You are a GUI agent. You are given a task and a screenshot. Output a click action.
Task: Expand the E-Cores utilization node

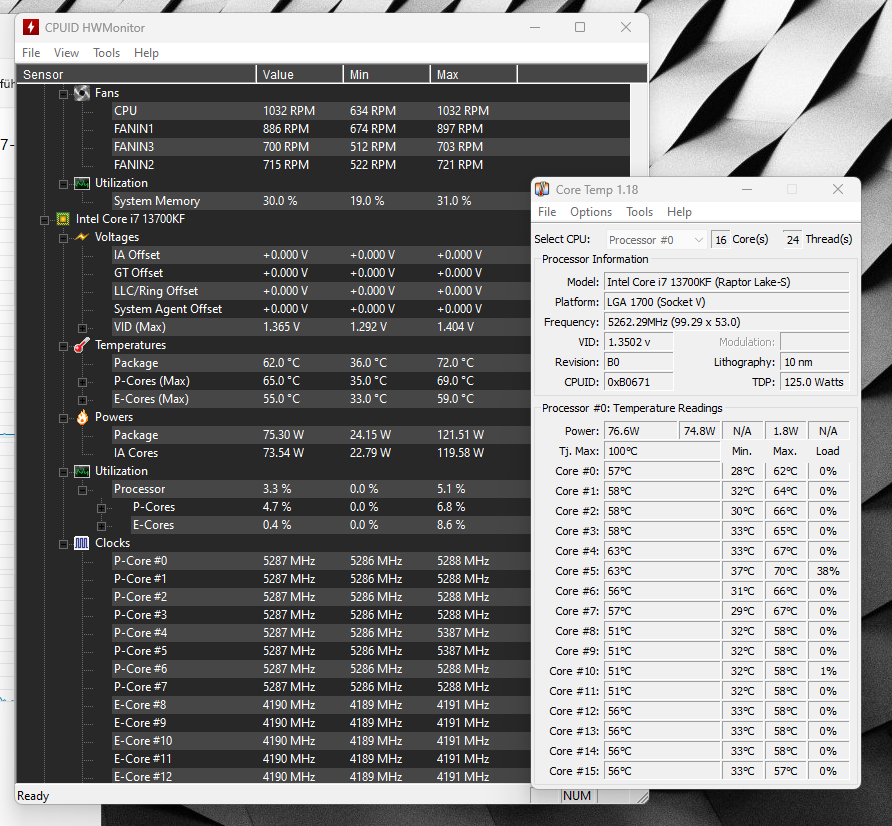[101, 526]
